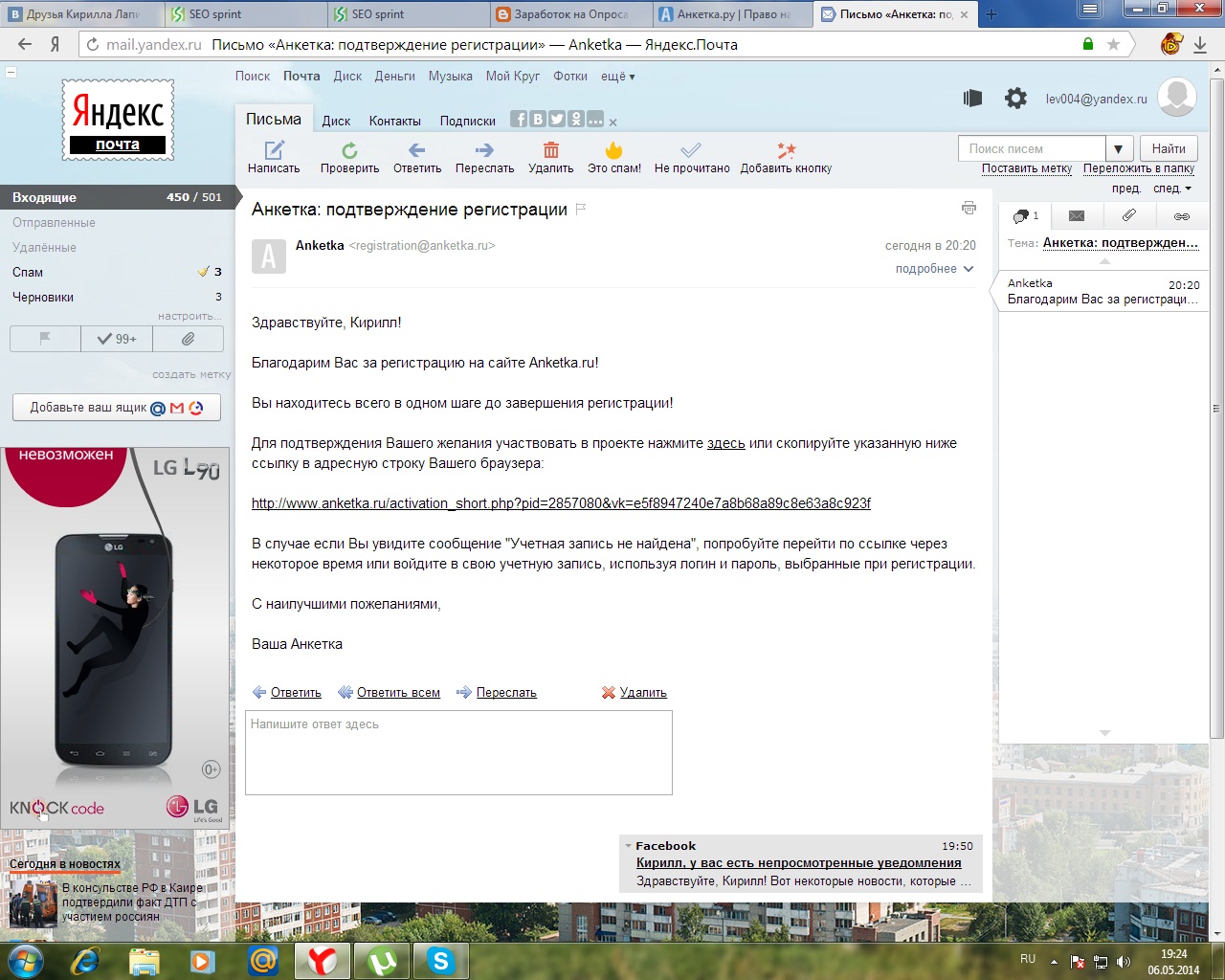Click создать метку link
1225x980 pixels.
pyautogui.click(x=191, y=374)
